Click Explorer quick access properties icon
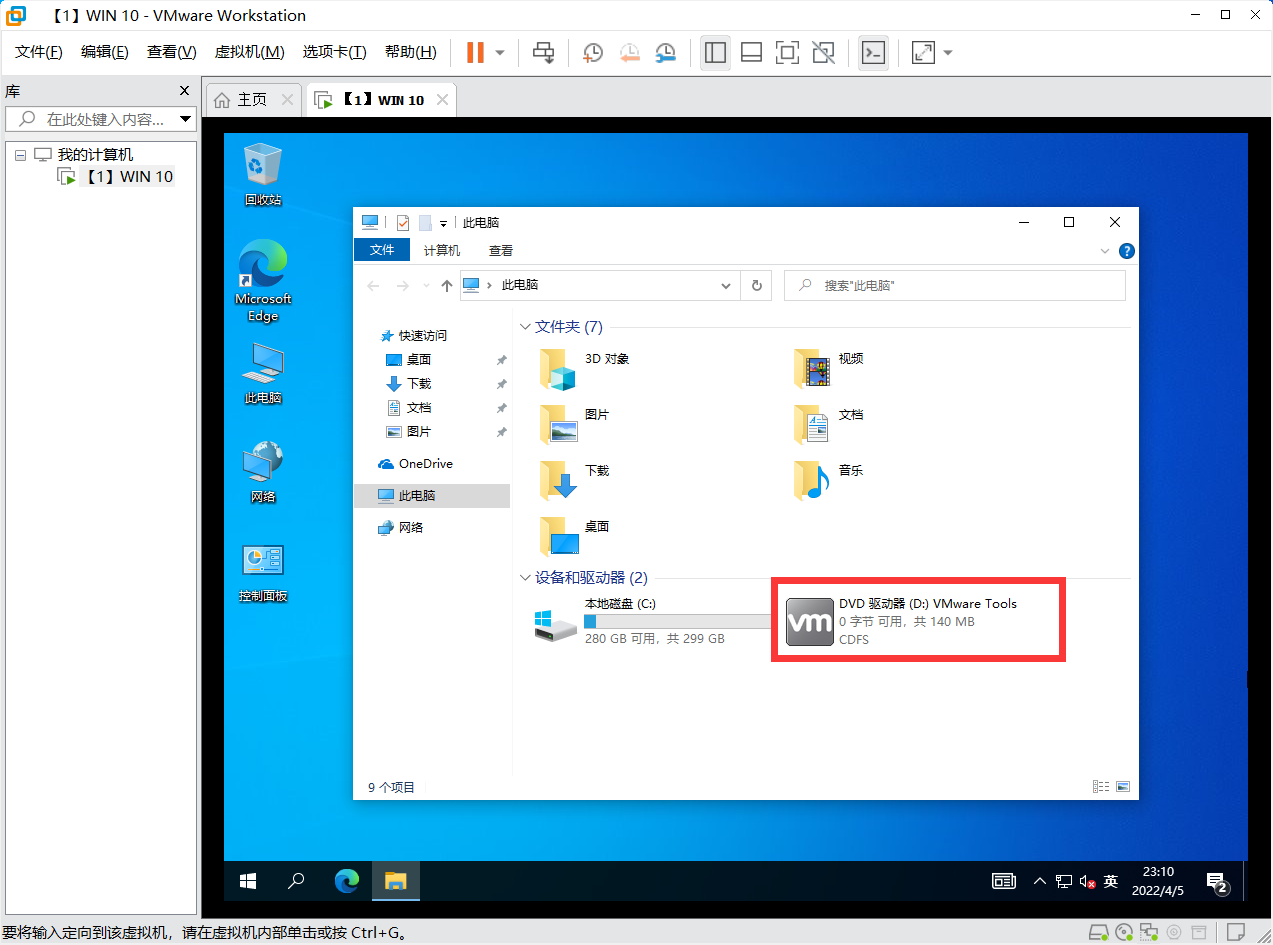1273x945 pixels. point(403,223)
